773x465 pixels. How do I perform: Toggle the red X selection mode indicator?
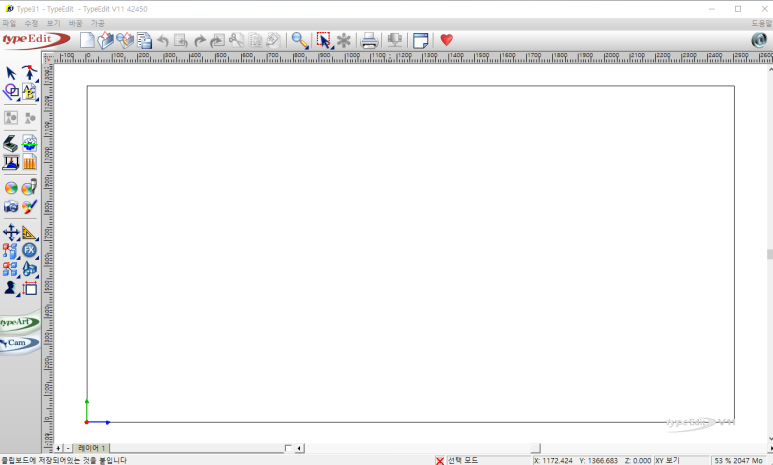point(440,461)
